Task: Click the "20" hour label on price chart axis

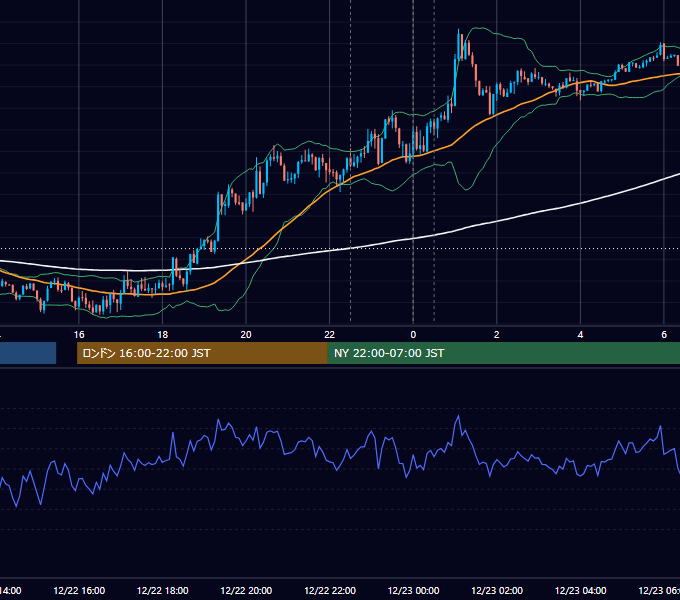Action: (246, 335)
